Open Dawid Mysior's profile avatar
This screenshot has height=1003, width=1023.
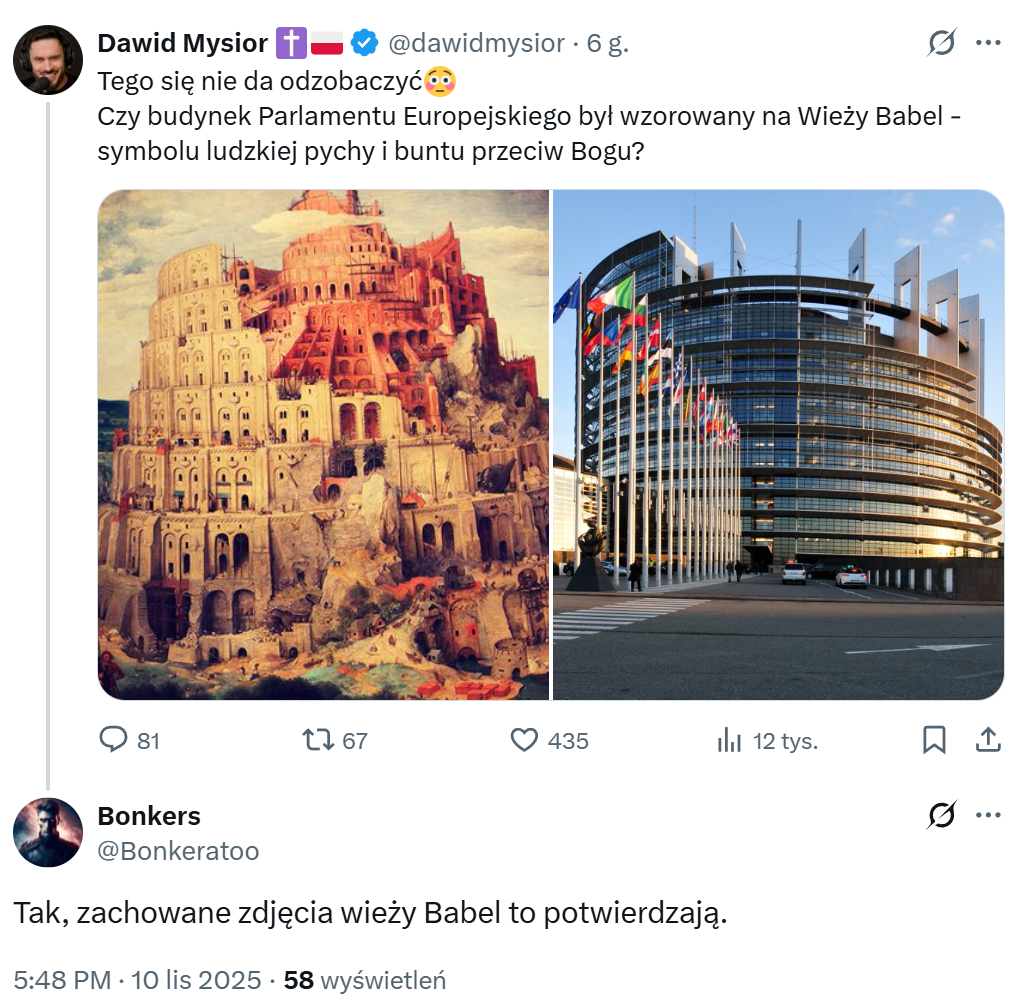(48, 60)
